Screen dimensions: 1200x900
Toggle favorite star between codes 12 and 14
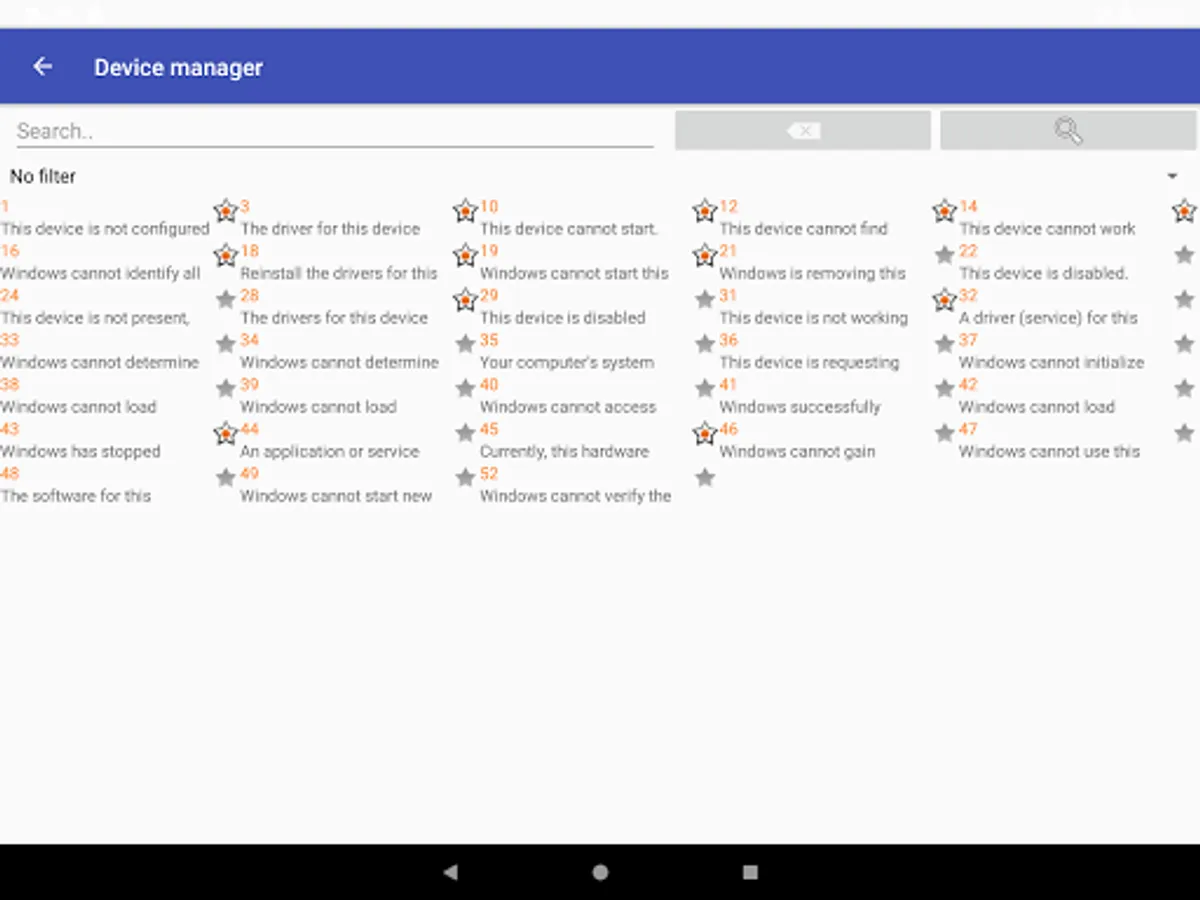tap(945, 211)
